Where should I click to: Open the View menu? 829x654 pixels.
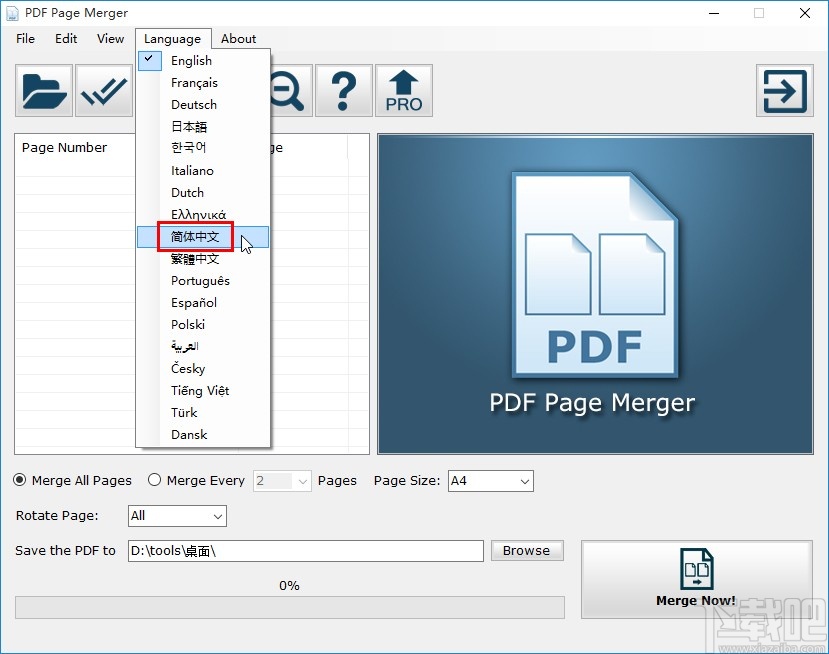(x=110, y=39)
